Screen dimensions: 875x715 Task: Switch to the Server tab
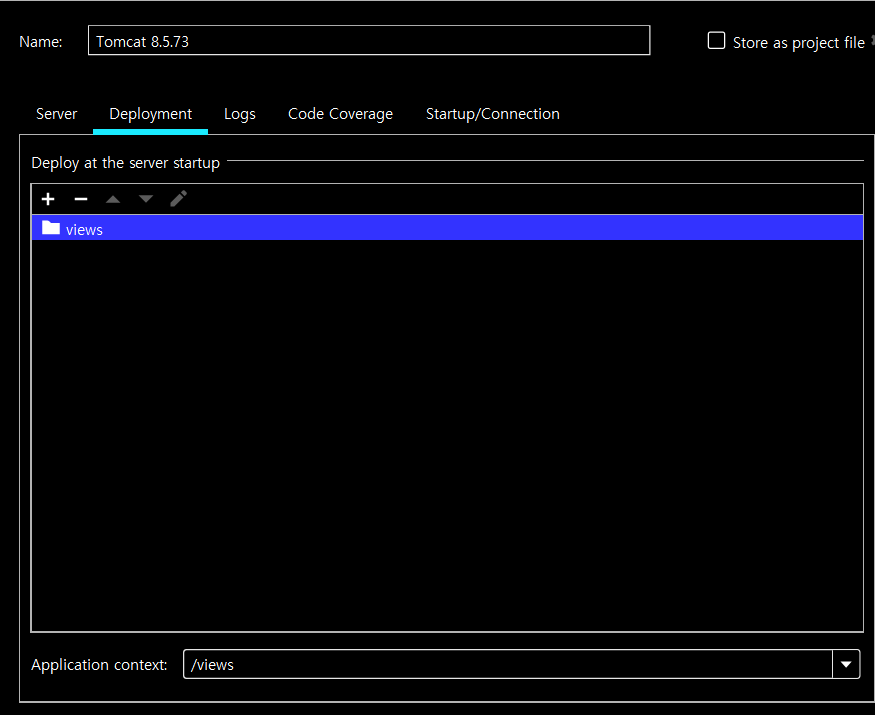(x=56, y=114)
